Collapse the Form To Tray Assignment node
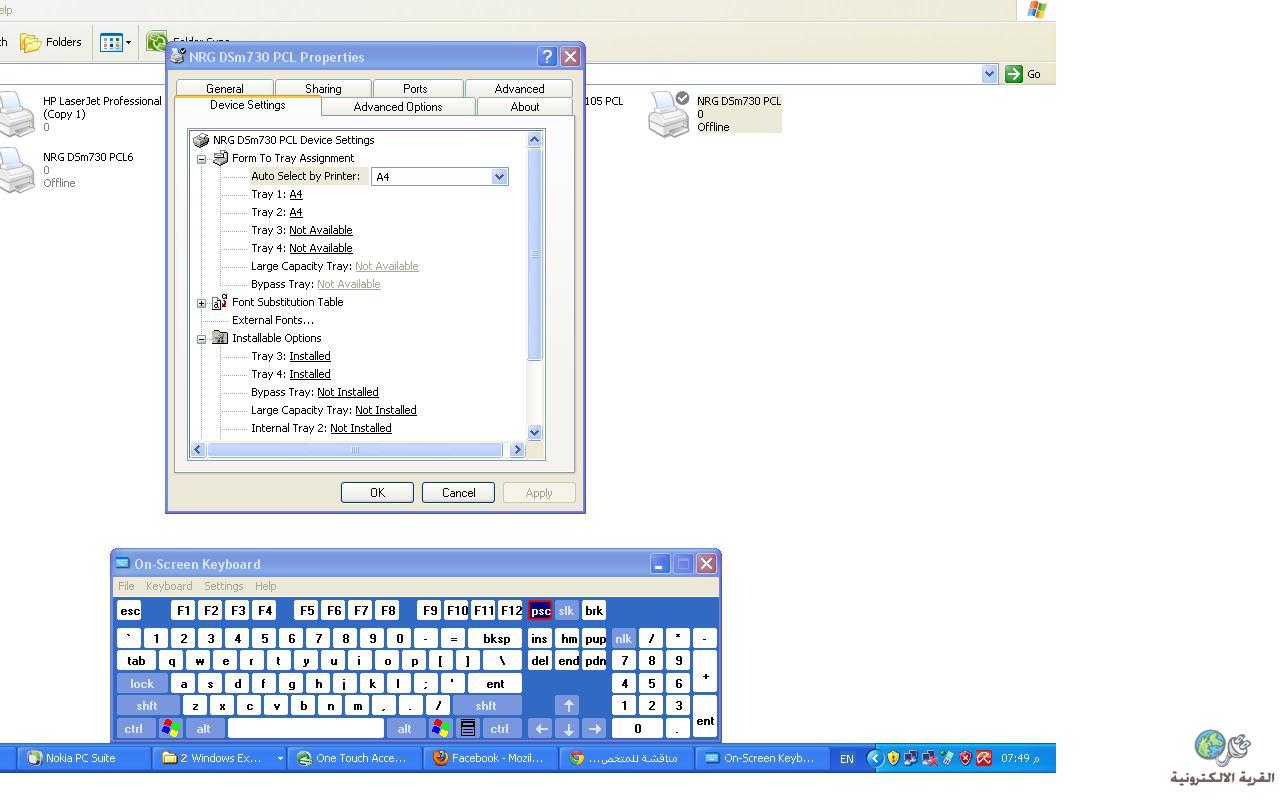This screenshot has width=1280, height=800. coord(201,158)
